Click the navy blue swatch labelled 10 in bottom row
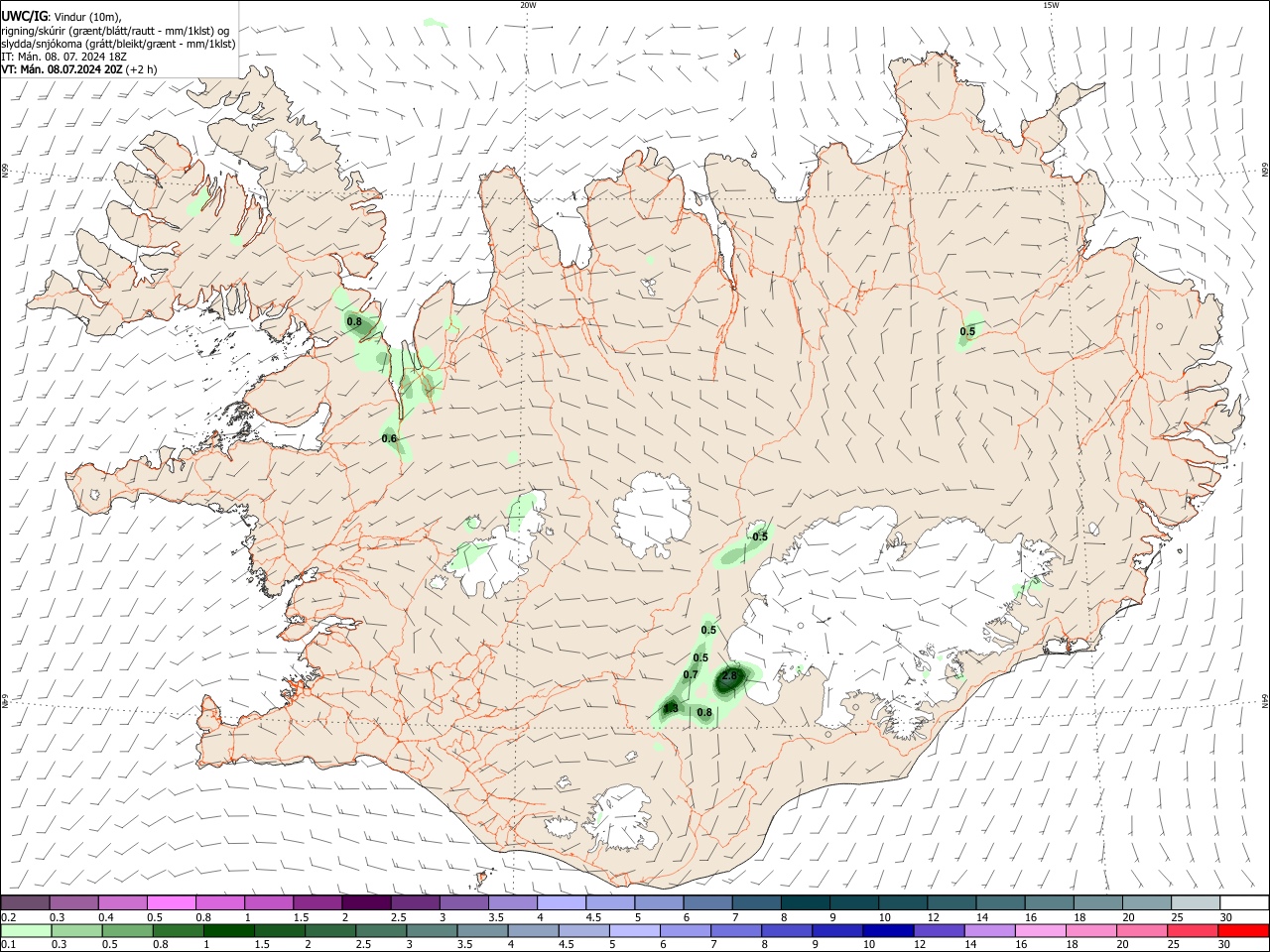The height and width of the screenshot is (952, 1270). click(888, 931)
